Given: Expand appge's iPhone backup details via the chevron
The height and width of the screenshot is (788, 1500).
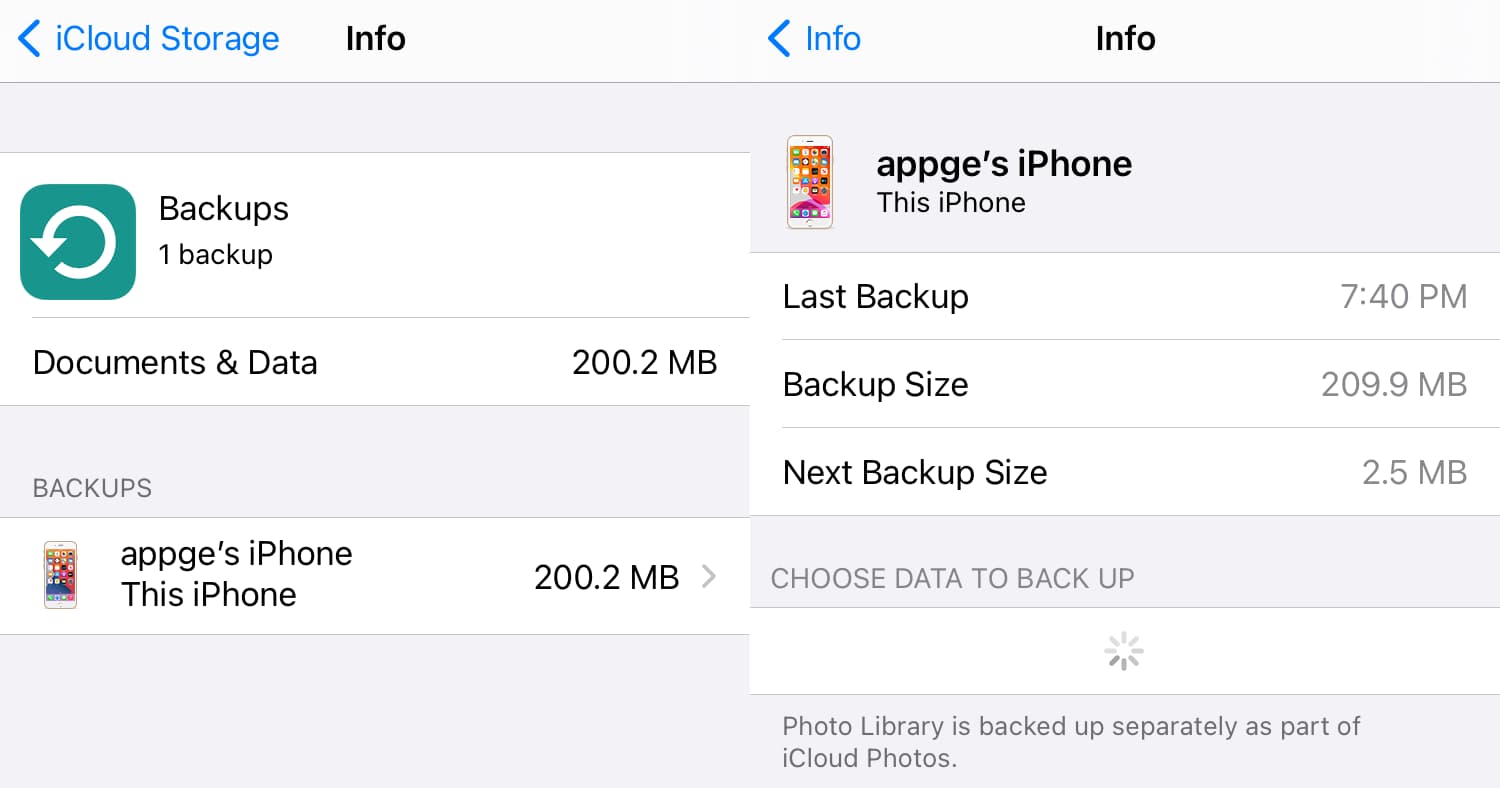Looking at the screenshot, I should point(710,576).
